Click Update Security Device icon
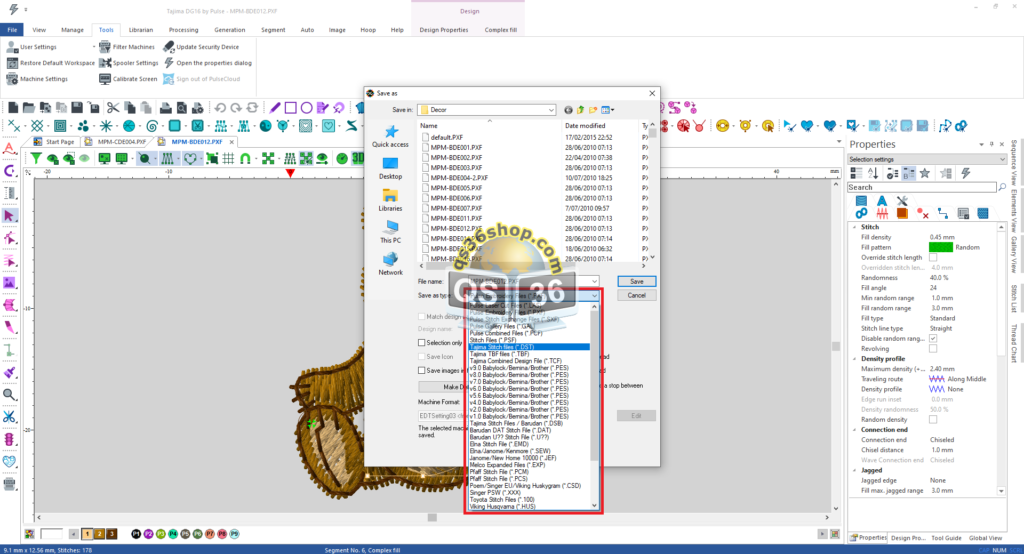 168,46
